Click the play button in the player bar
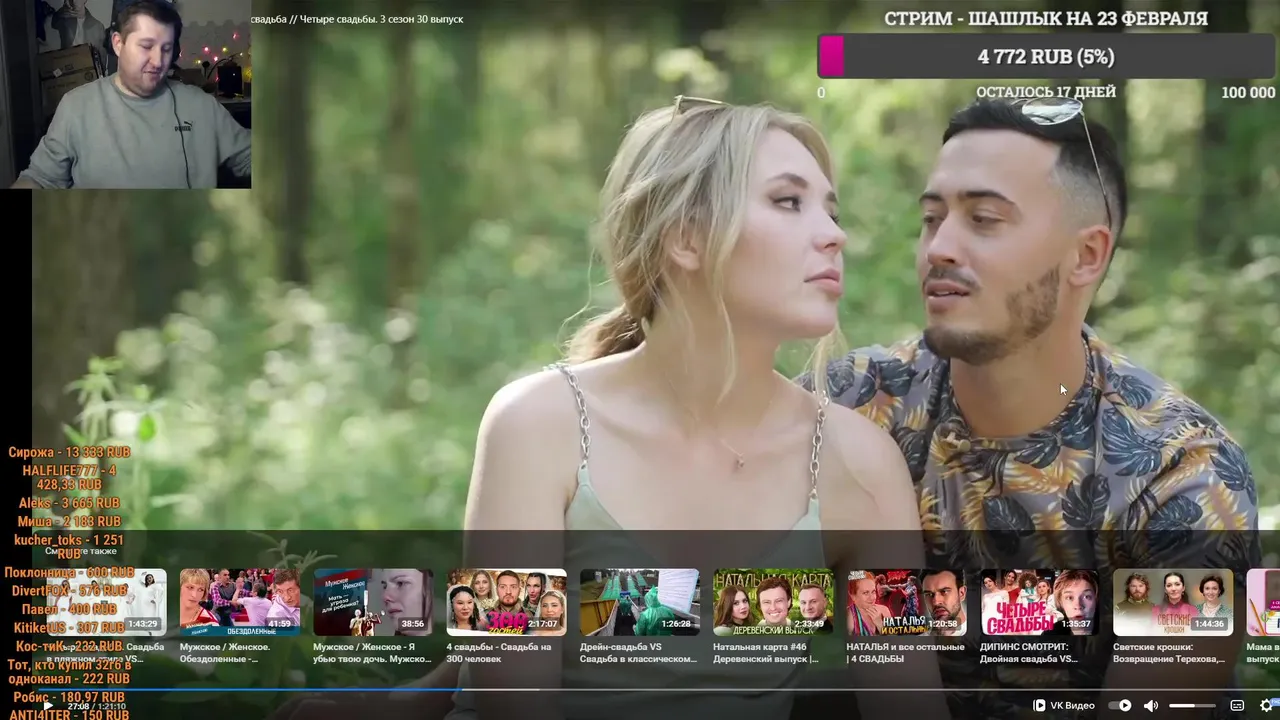1280x720 pixels. (x=47, y=706)
